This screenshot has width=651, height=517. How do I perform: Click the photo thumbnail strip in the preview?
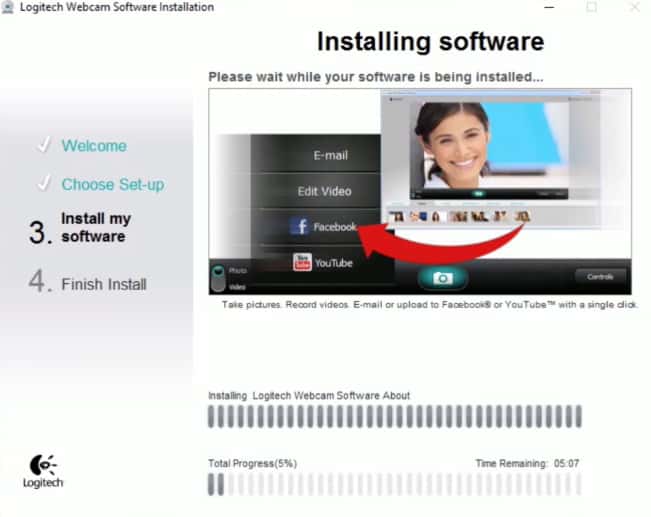pyautogui.click(x=459, y=216)
